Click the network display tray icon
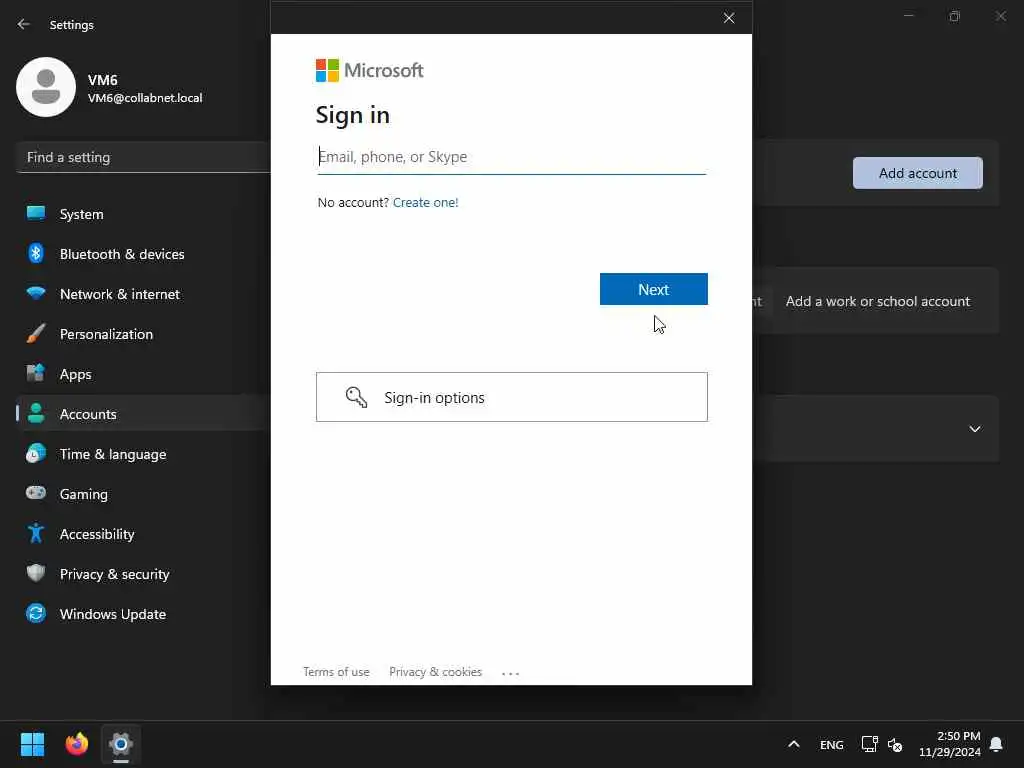 pos(869,744)
